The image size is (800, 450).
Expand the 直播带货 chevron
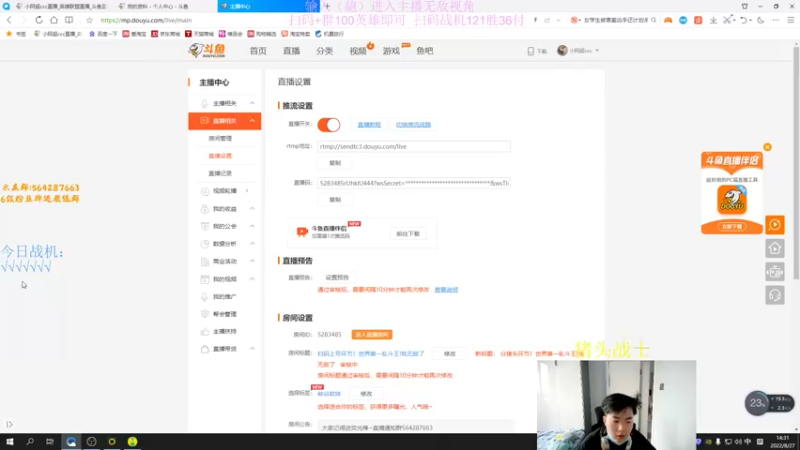point(252,349)
